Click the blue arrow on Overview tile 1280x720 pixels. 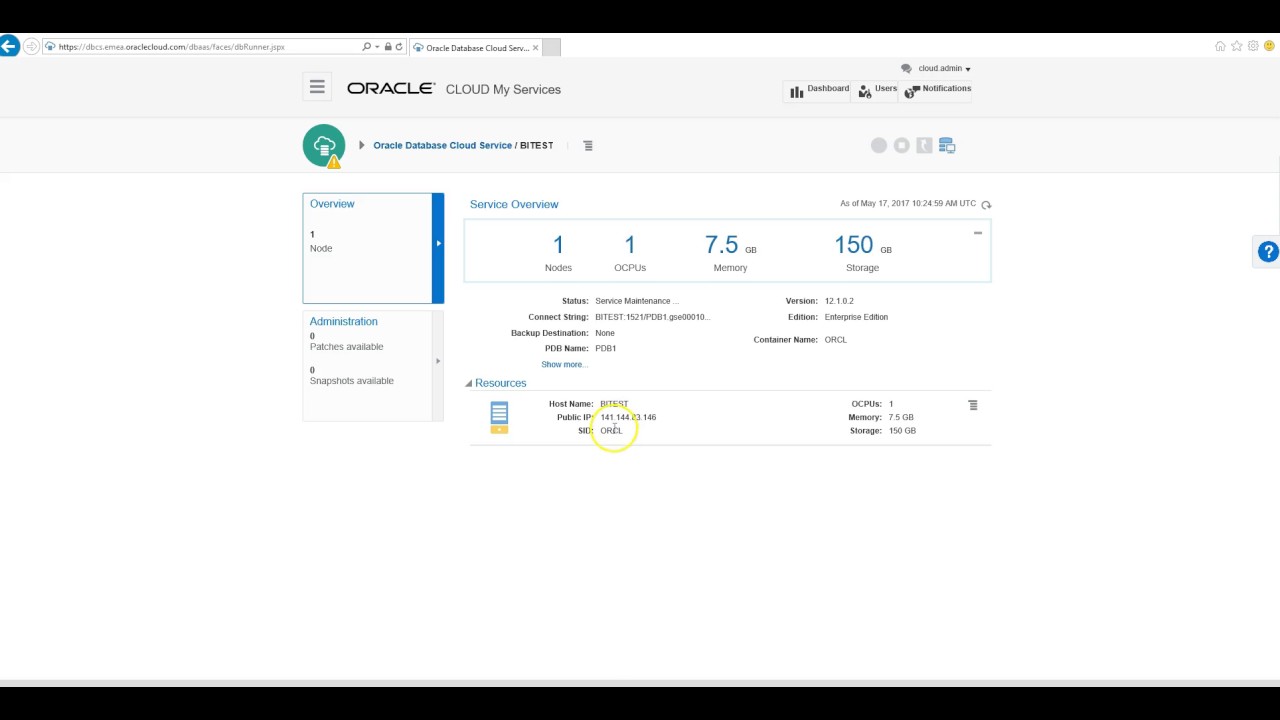click(x=438, y=248)
